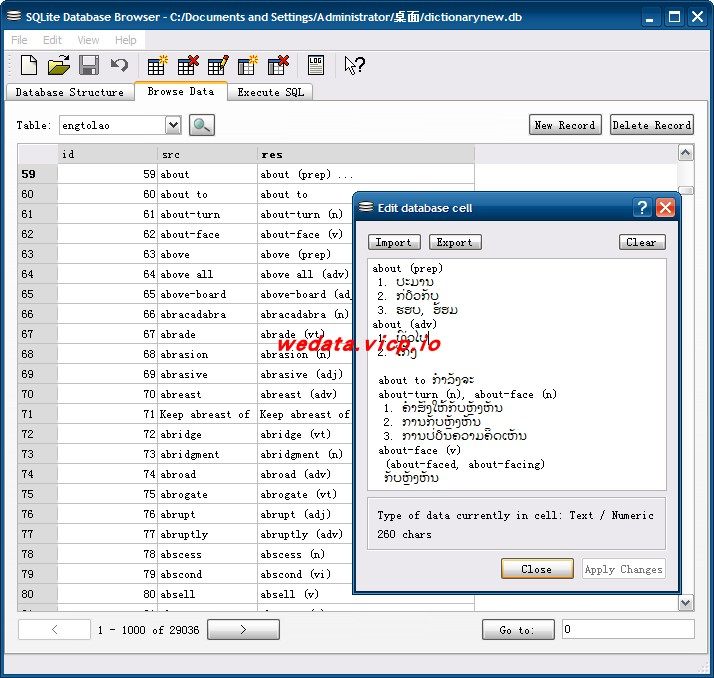Click the res cell 'abroad (adv)'
Screen dimensions: 714x678
305,474
